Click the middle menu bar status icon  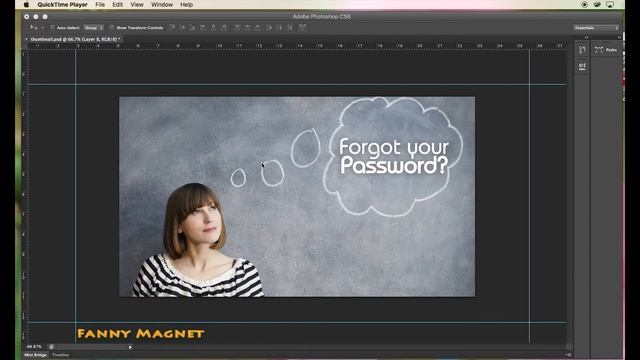coord(597,4)
